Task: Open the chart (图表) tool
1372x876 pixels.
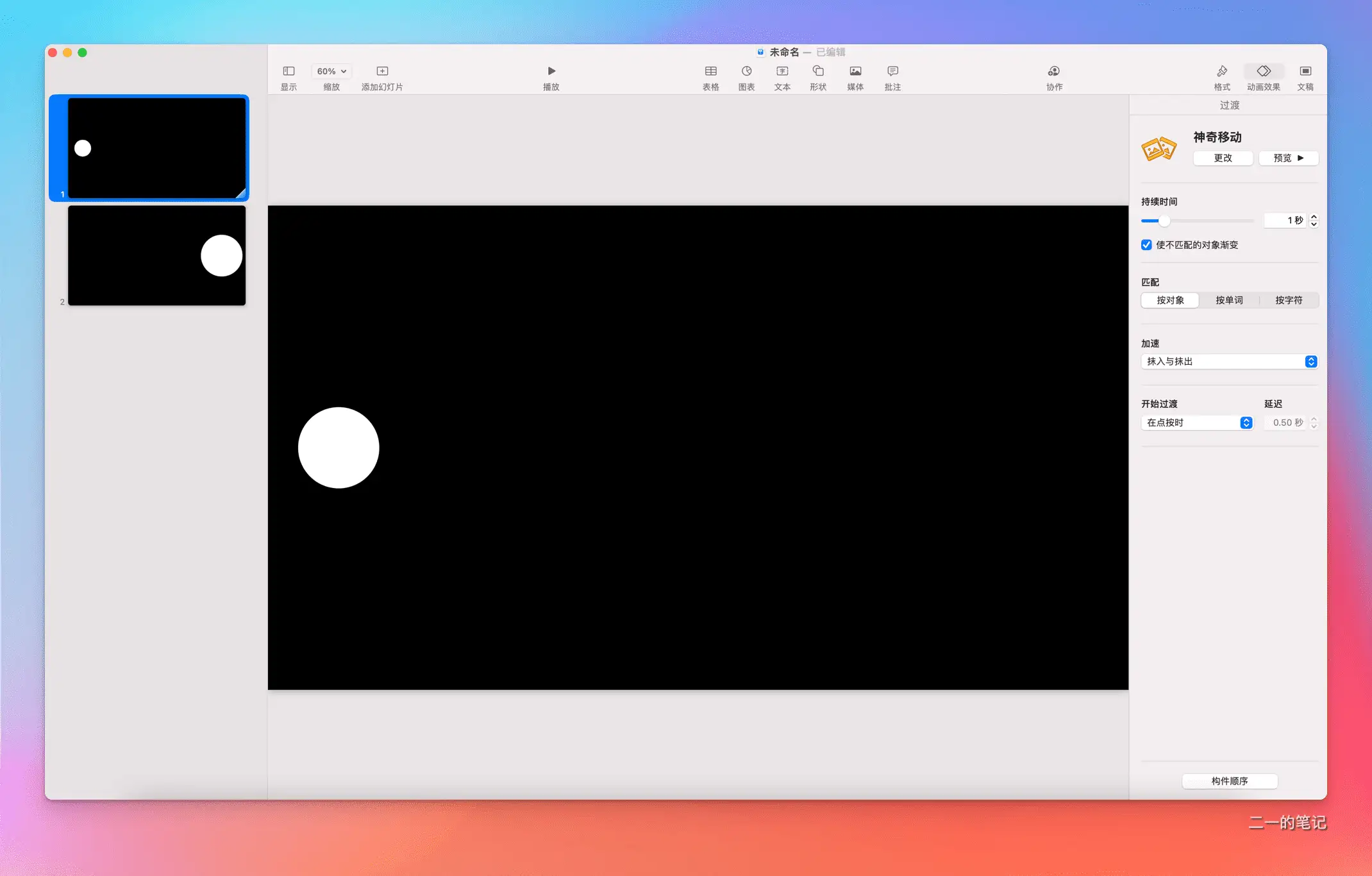Action: click(746, 71)
